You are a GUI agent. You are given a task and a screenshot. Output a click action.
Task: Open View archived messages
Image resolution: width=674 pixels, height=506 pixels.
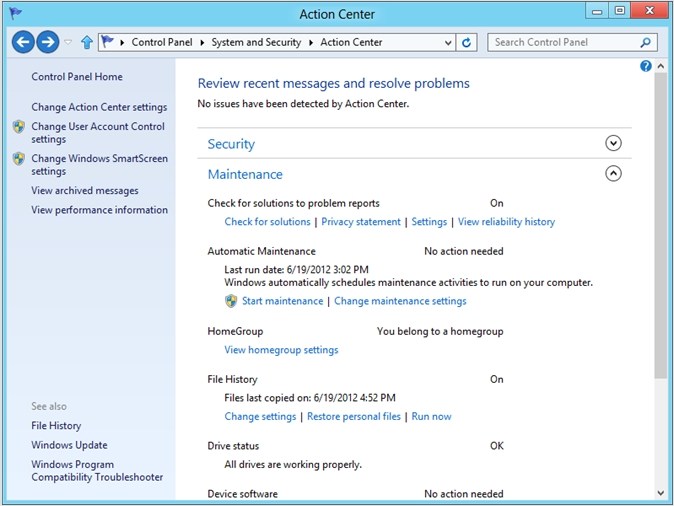point(85,190)
